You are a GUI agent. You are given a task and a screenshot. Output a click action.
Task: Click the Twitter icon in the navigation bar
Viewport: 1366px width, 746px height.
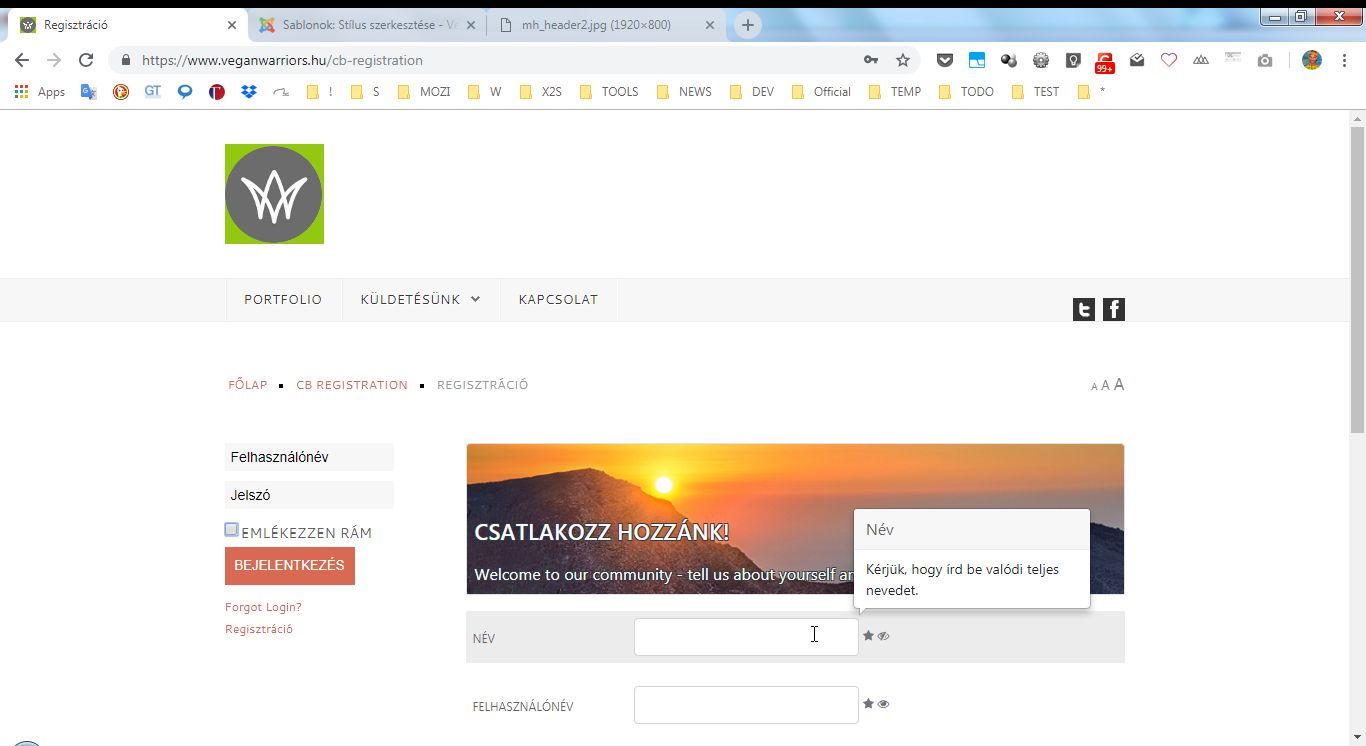(x=1083, y=310)
